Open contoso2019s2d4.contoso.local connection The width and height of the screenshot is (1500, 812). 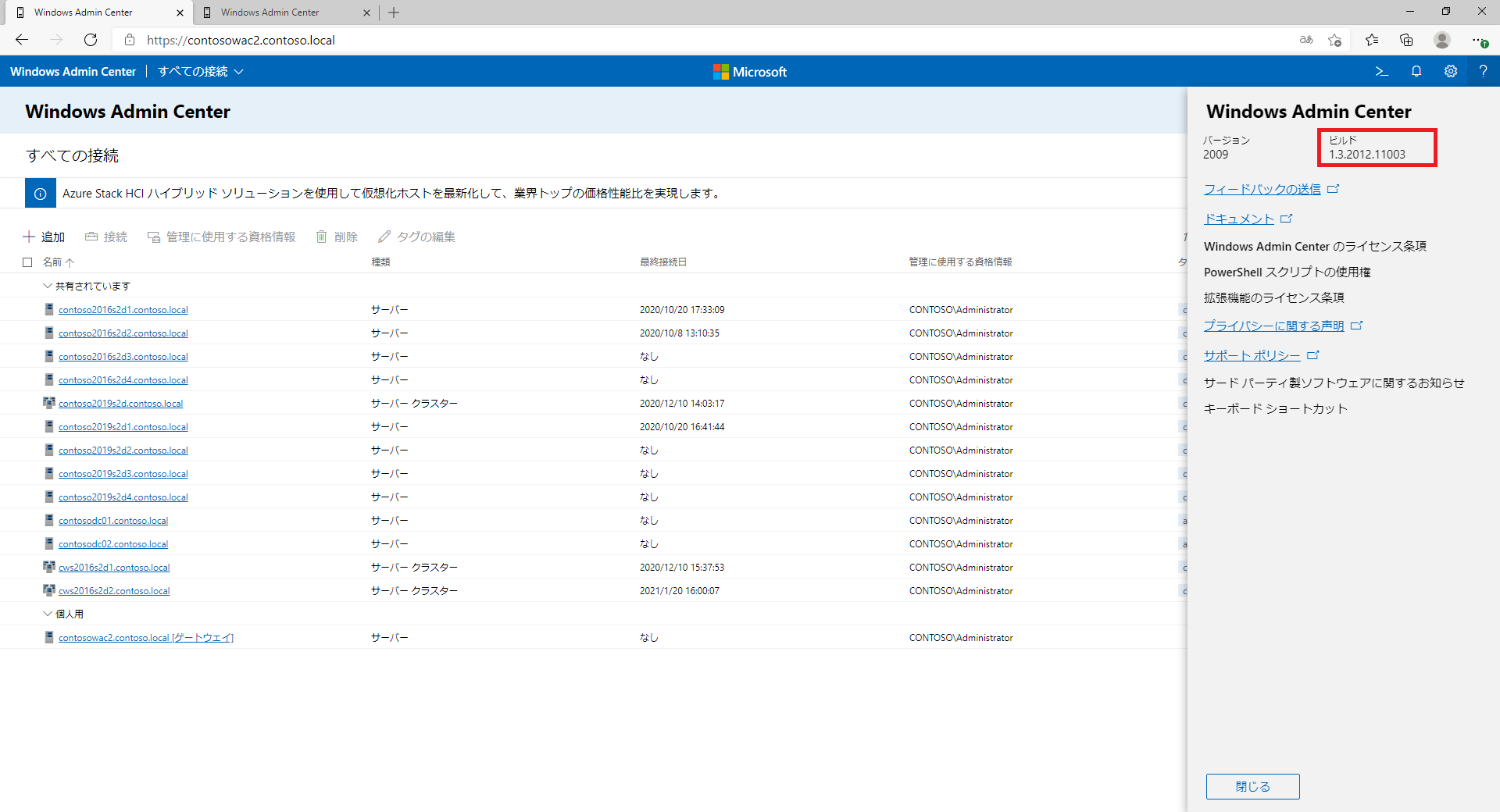click(123, 497)
